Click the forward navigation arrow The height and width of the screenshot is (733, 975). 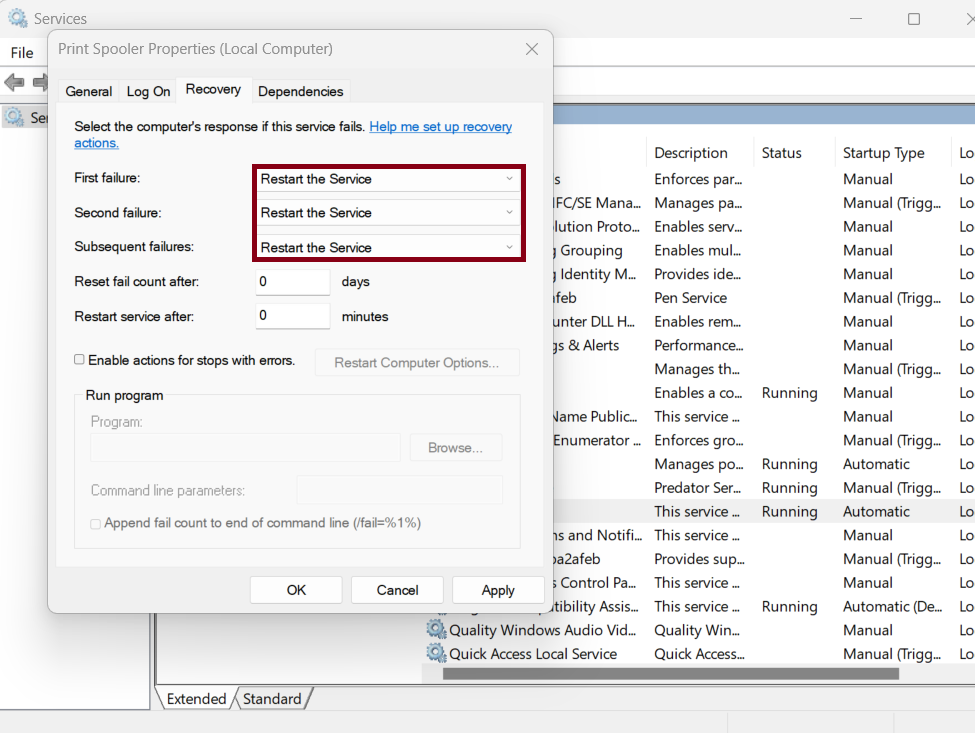tap(38, 82)
